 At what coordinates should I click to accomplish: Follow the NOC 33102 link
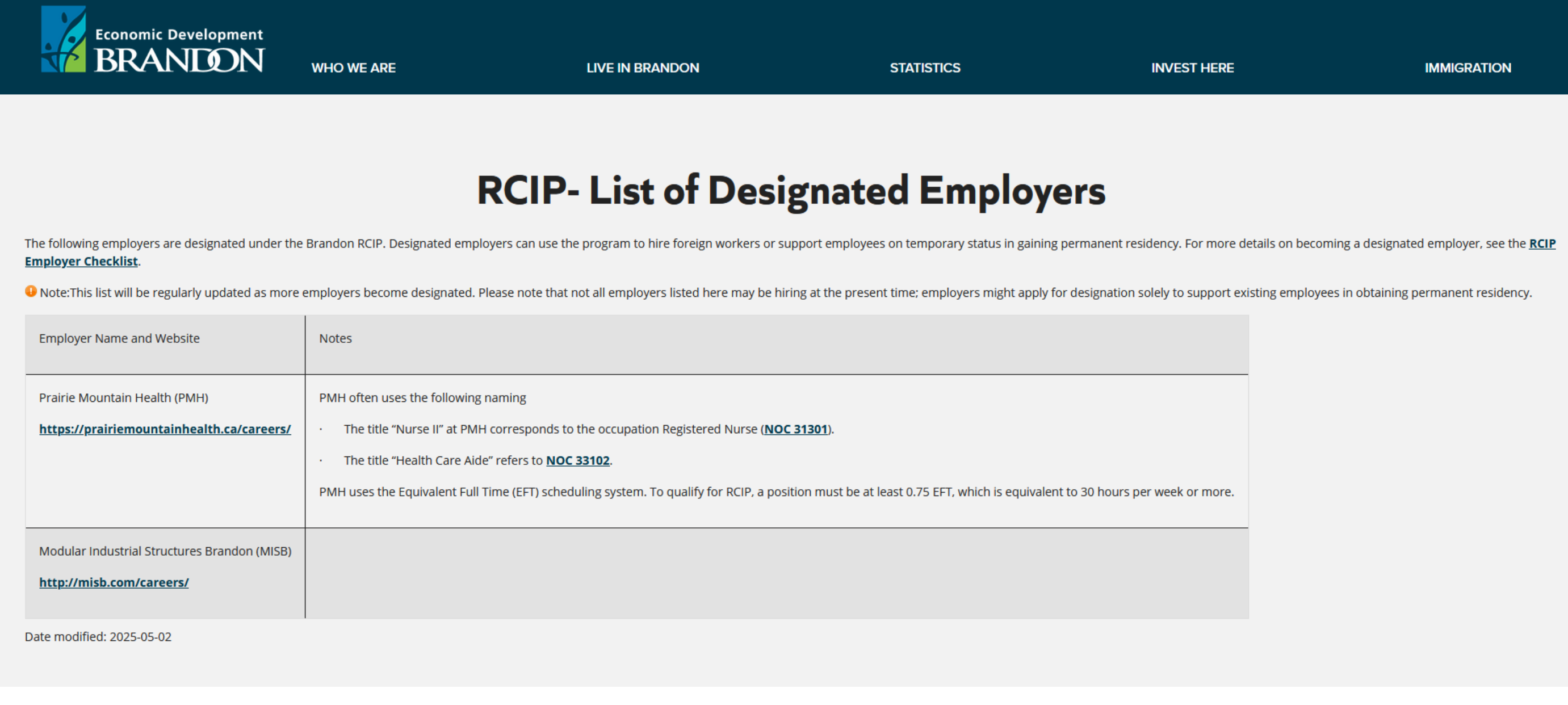(578, 460)
